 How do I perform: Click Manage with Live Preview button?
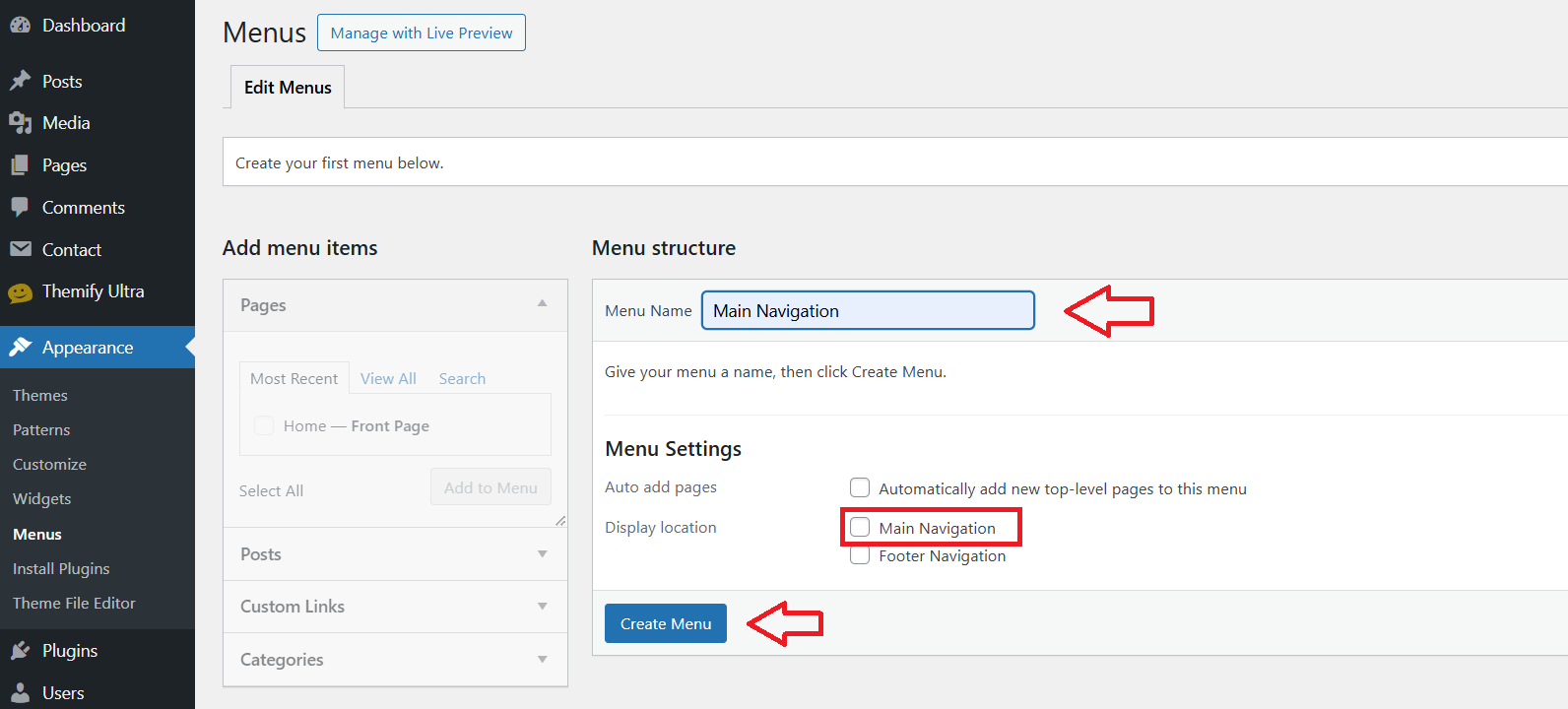pyautogui.click(x=422, y=32)
